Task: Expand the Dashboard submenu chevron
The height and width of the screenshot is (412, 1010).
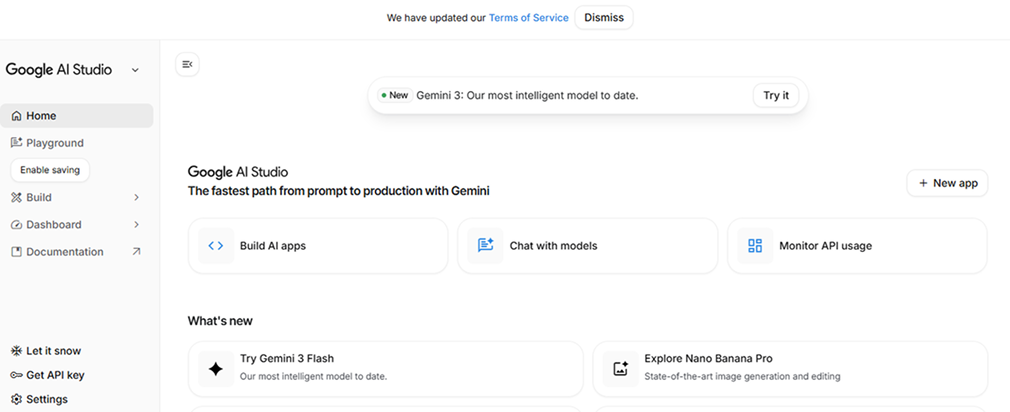Action: point(136,225)
